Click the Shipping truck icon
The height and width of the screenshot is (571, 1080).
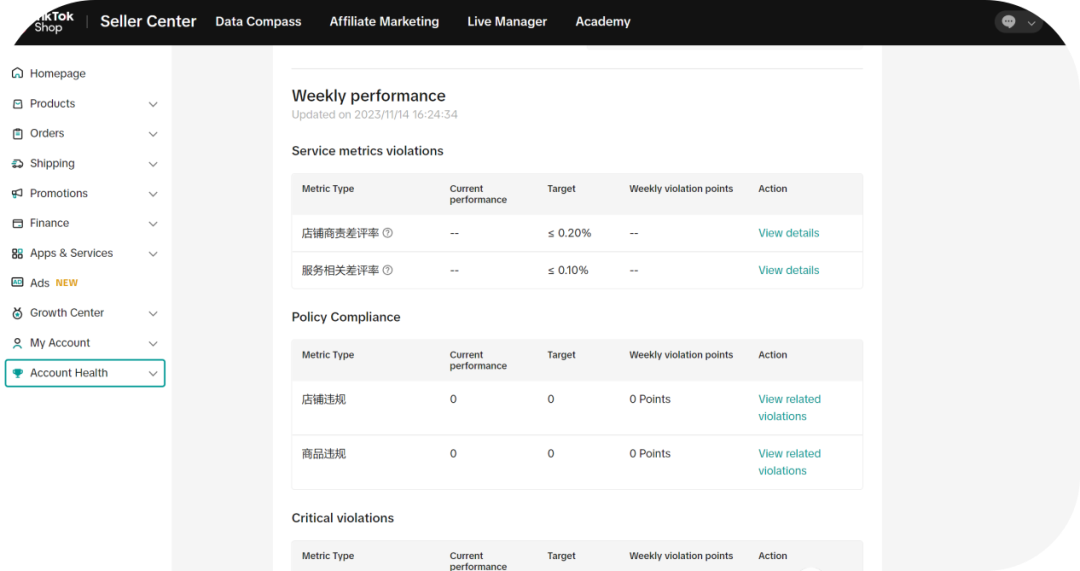click(x=17, y=164)
